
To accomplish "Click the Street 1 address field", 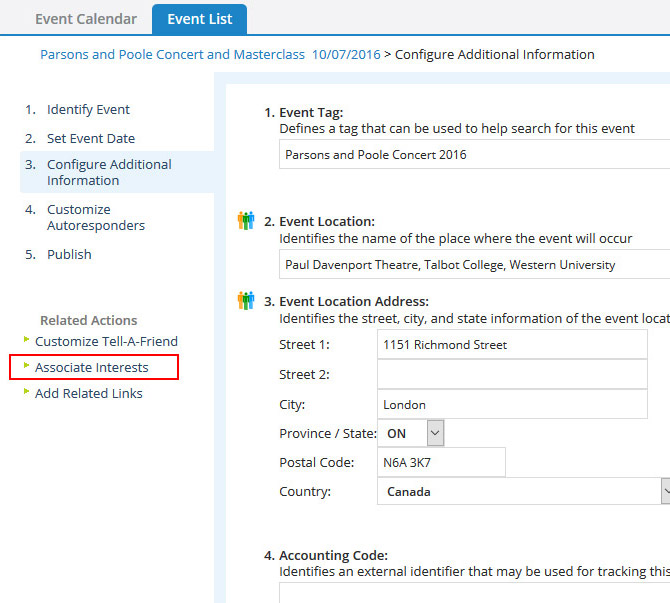I will click(512, 345).
